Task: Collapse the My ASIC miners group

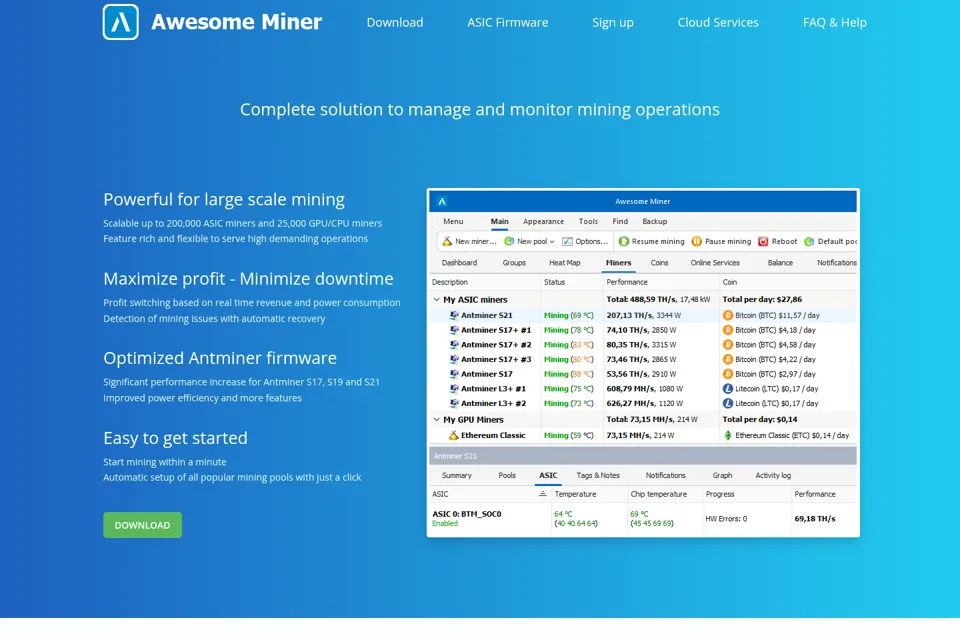Action: (x=437, y=299)
